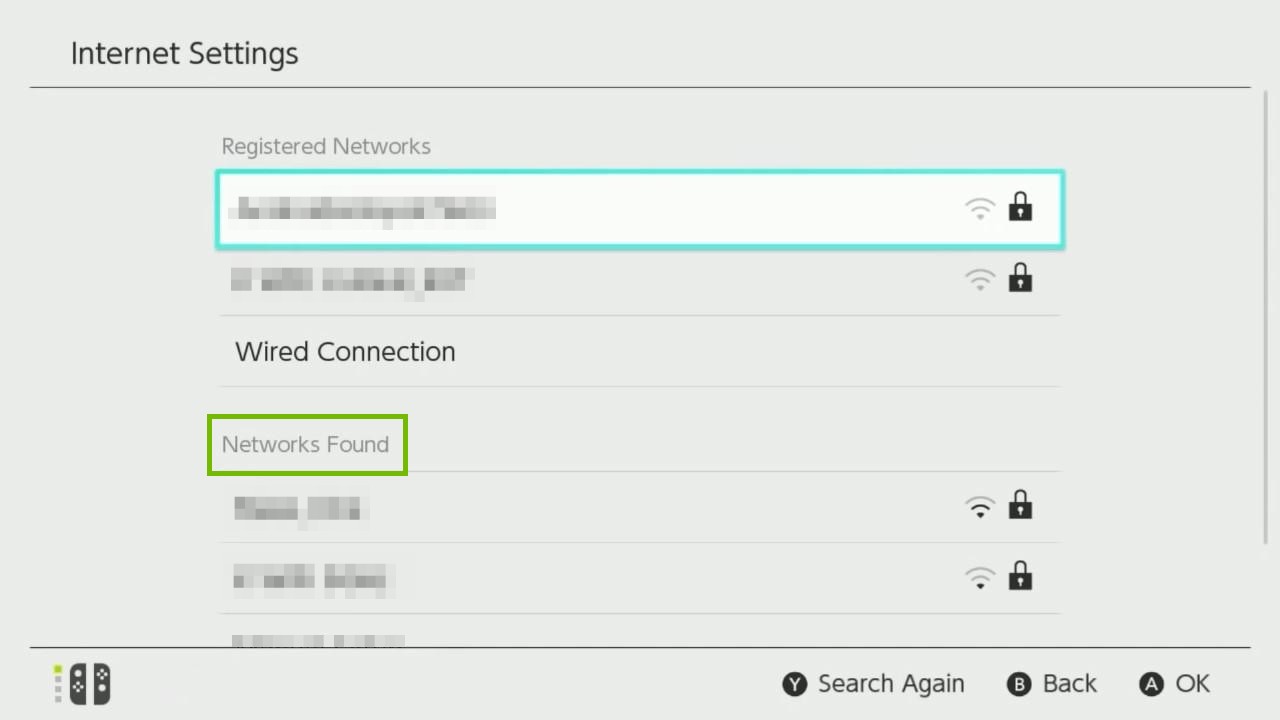Image resolution: width=1280 pixels, height=720 pixels.
Task: Click the Networks Found section header
Action: click(x=307, y=444)
